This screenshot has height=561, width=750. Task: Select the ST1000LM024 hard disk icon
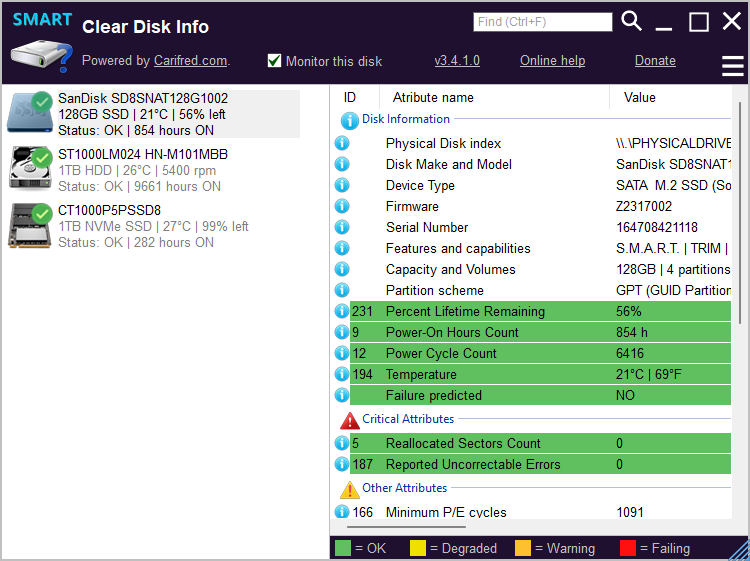tap(30, 168)
